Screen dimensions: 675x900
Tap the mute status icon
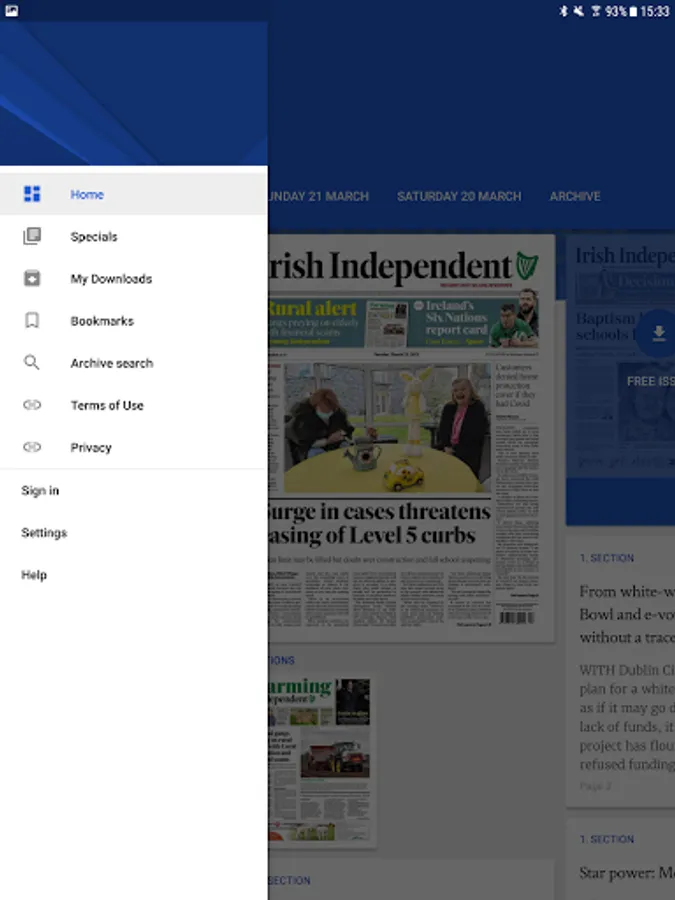coord(579,11)
